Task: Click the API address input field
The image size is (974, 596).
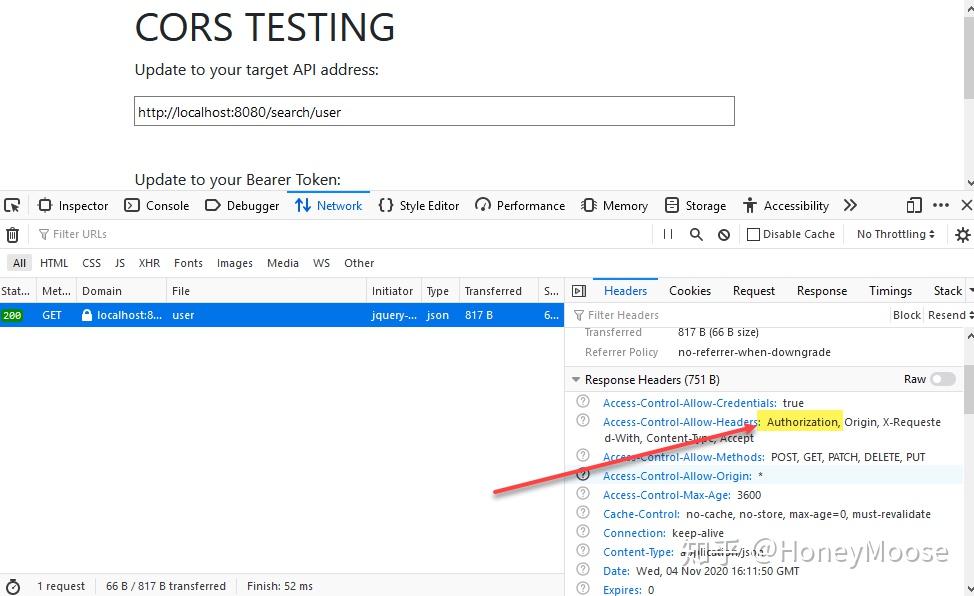Action: pos(434,110)
